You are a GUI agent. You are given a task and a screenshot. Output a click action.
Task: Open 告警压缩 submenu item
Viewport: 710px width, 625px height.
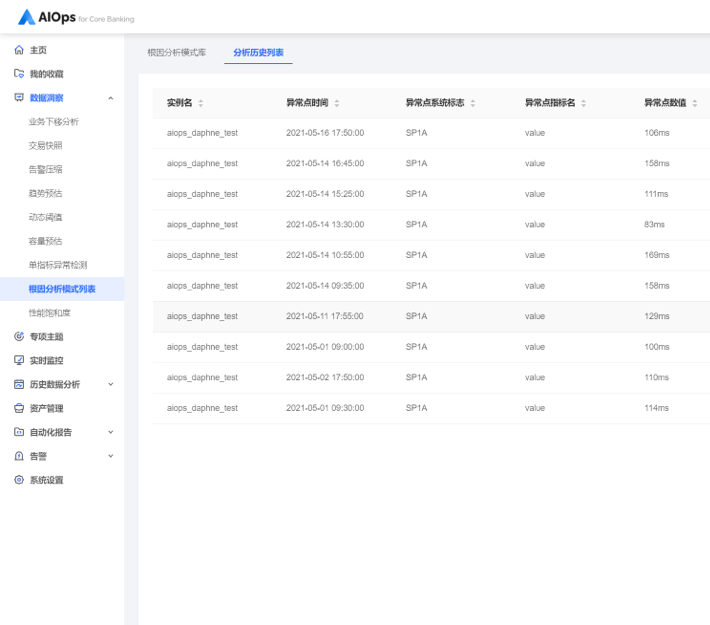[45, 169]
